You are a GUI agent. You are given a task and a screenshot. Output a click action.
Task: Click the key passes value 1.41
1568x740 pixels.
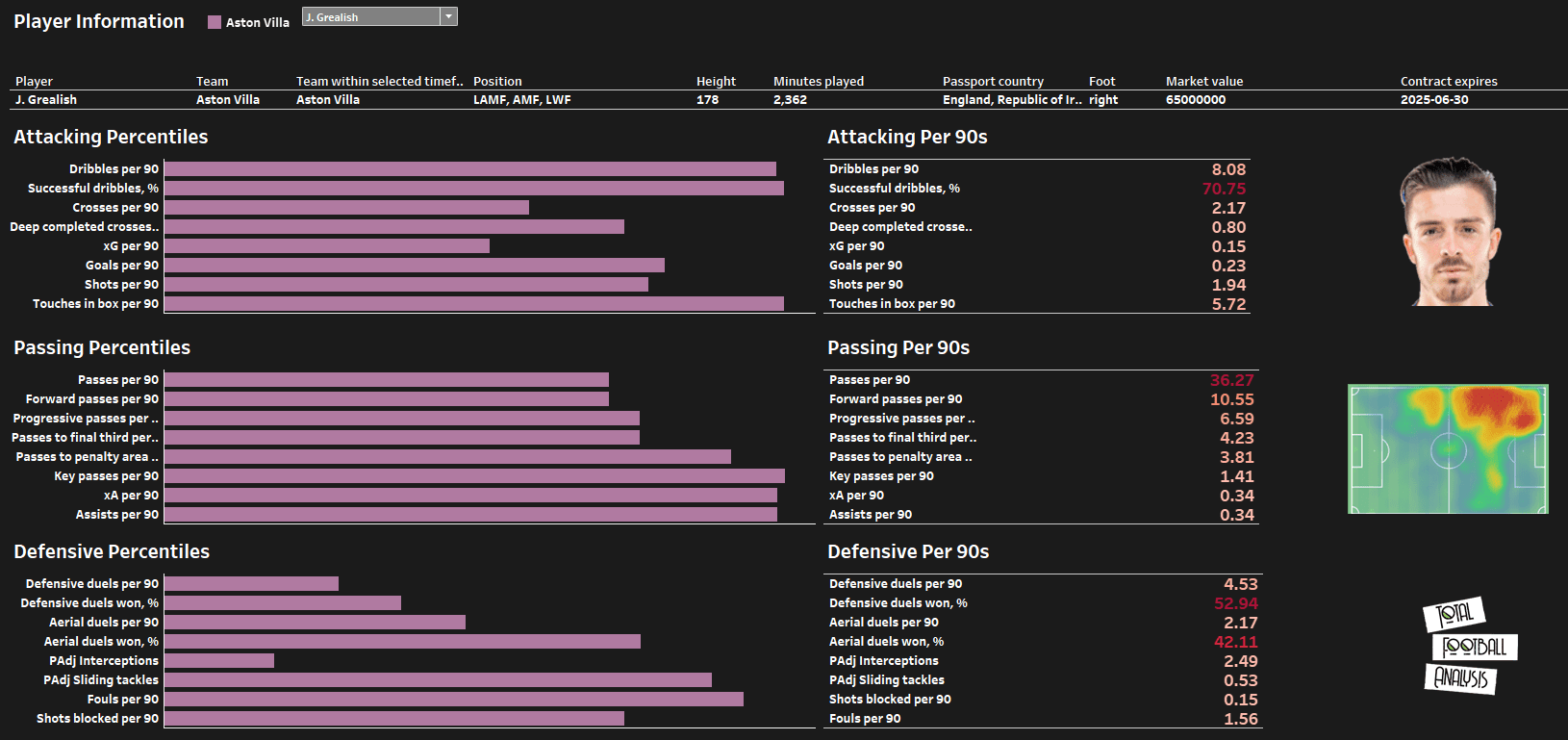(x=1237, y=476)
